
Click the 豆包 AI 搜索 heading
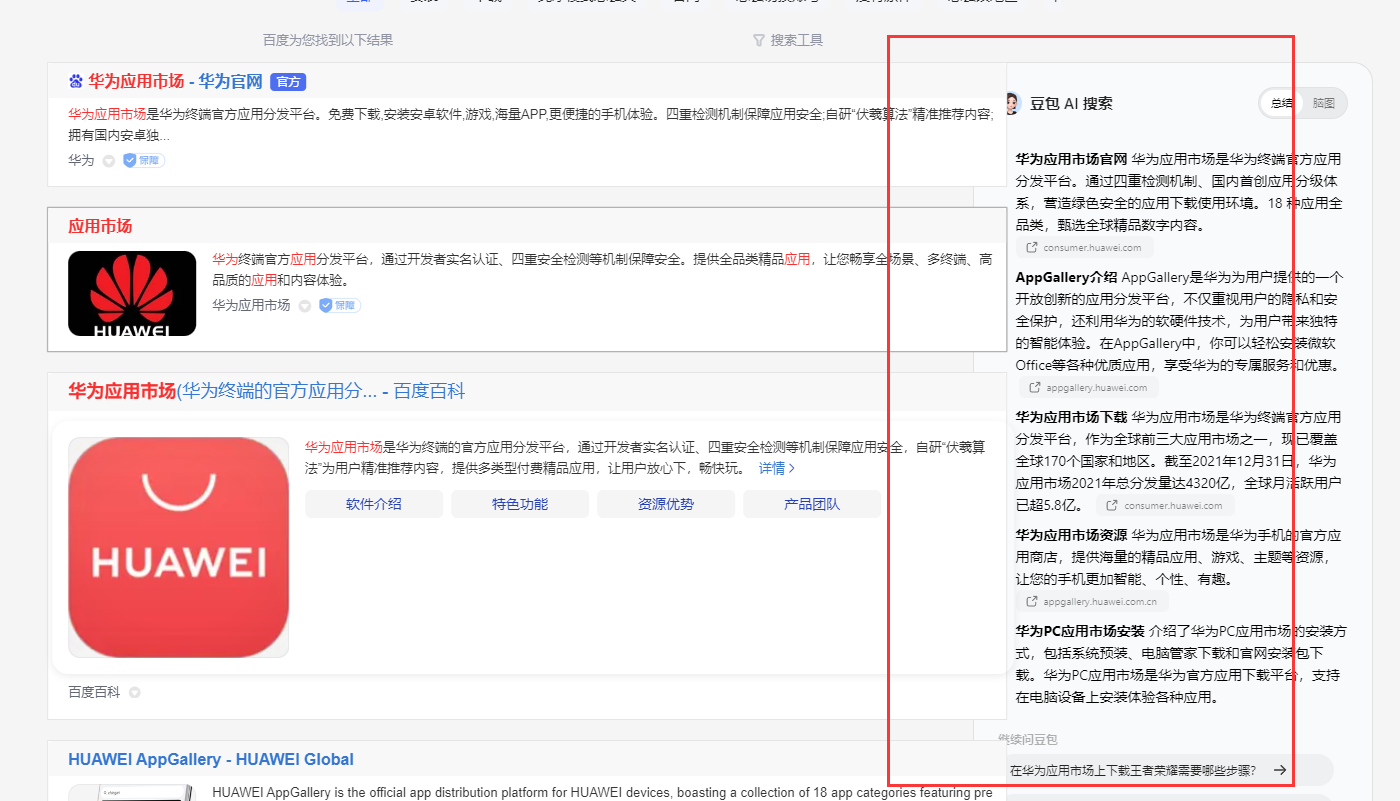point(1071,103)
